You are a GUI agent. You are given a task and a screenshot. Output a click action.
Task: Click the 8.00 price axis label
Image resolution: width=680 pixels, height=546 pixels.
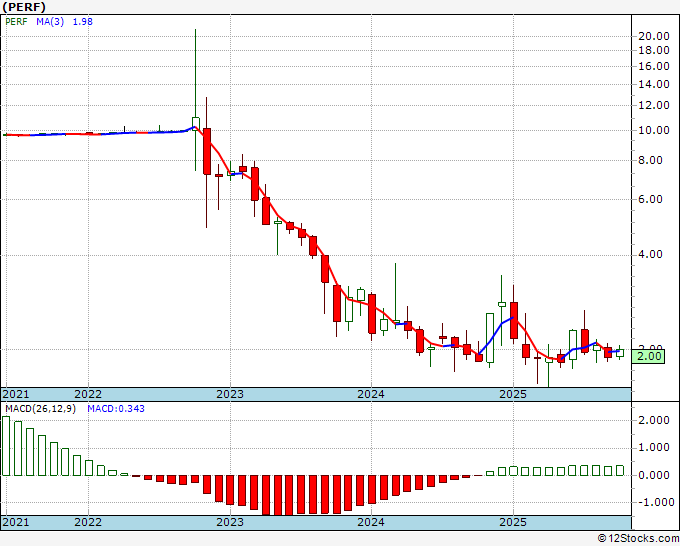pos(651,160)
